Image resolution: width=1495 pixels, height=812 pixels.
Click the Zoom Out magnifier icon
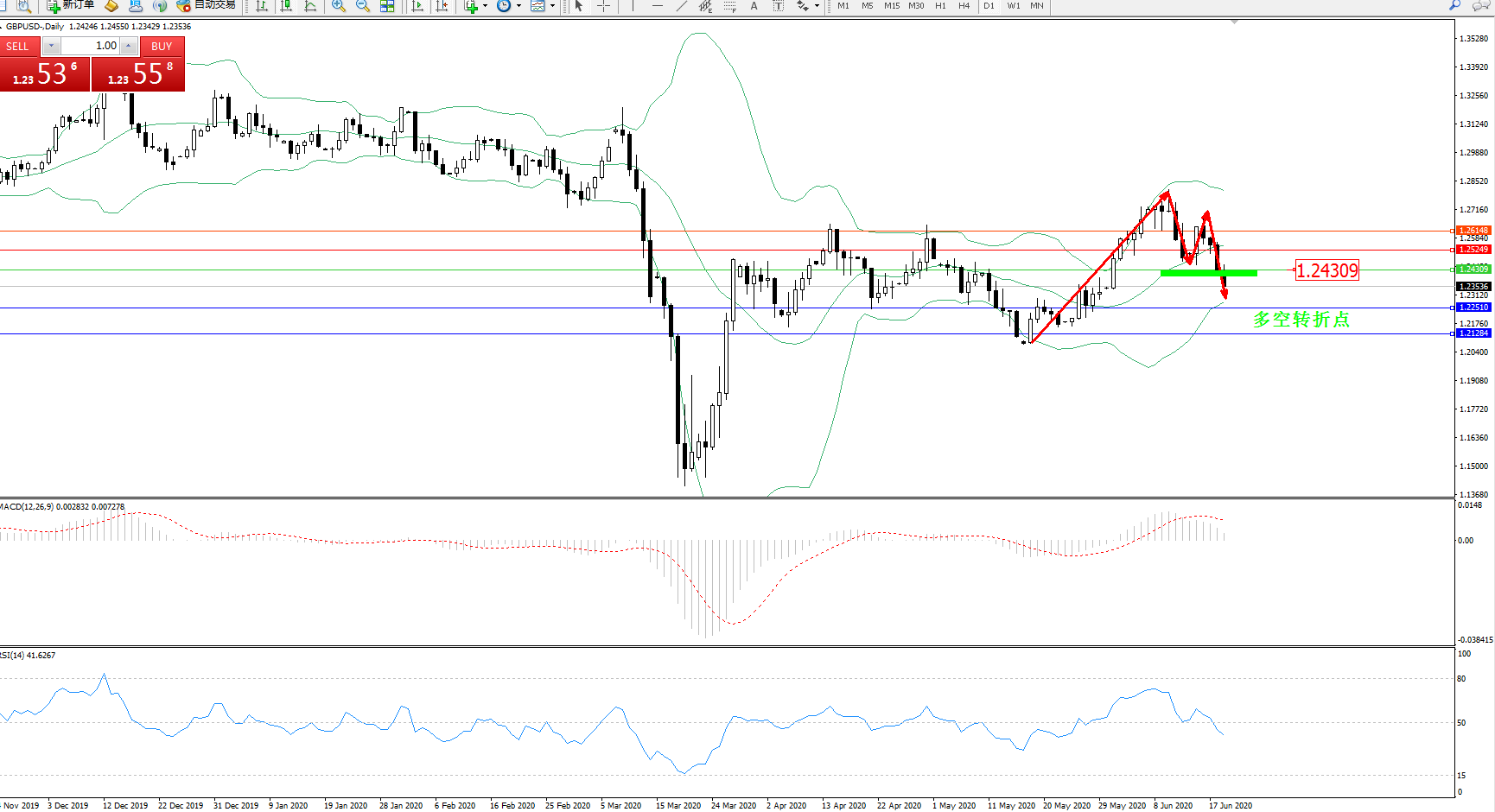click(x=363, y=6)
